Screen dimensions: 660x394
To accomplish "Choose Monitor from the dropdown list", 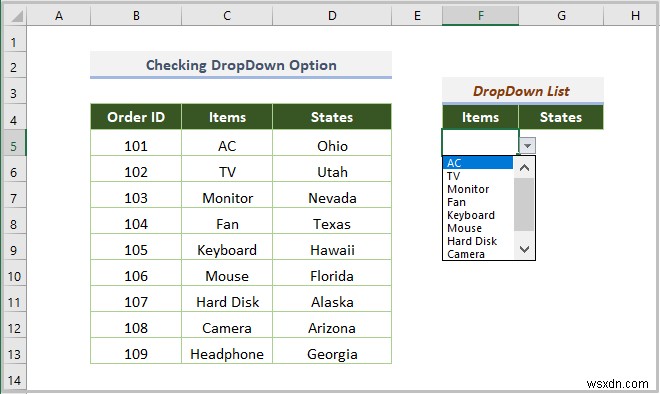I will click(x=478, y=189).
